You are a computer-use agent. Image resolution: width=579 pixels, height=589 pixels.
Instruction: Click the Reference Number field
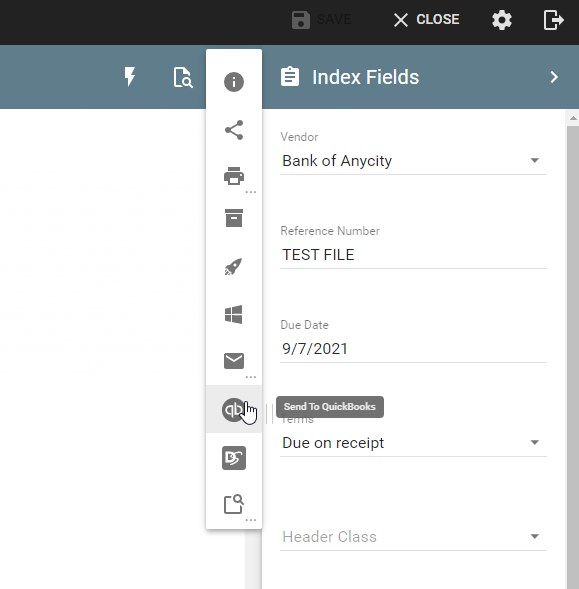click(413, 255)
